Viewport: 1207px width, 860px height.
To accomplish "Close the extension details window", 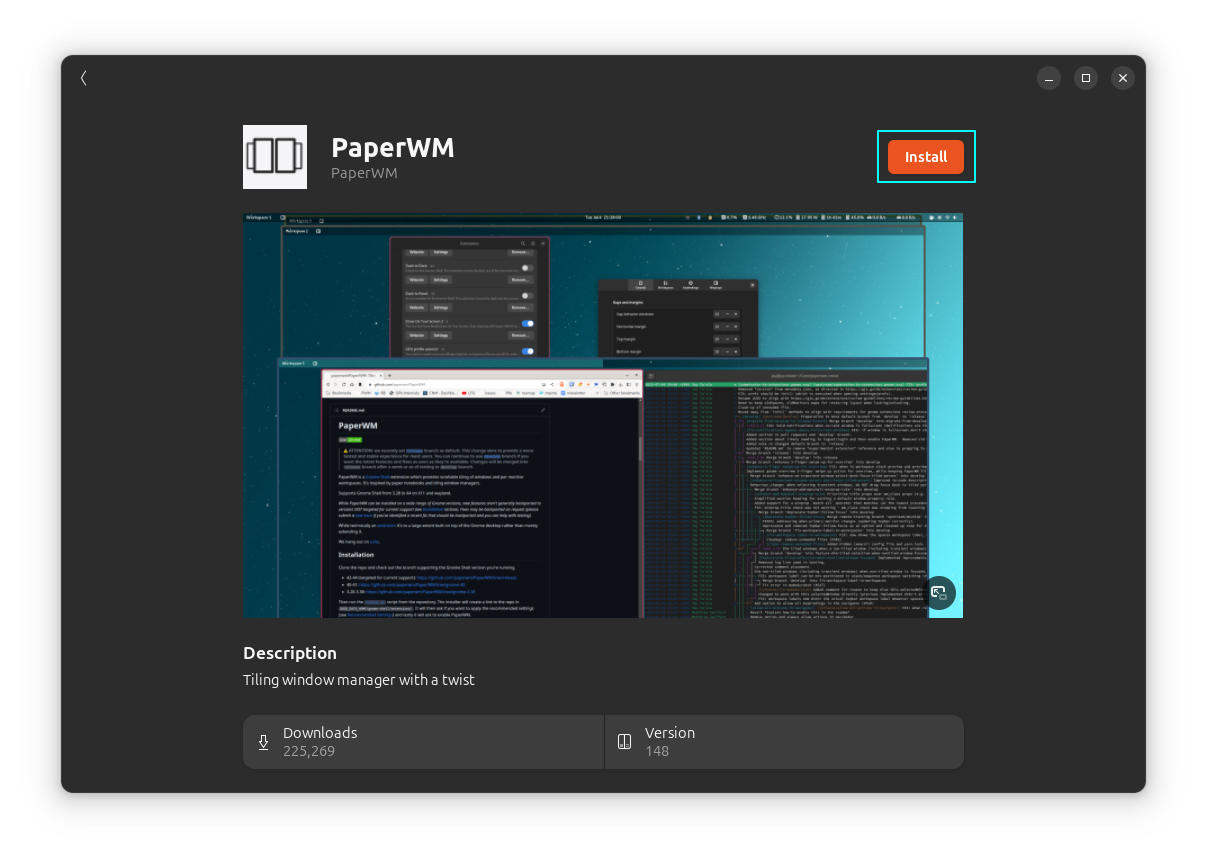I will click(x=1123, y=78).
